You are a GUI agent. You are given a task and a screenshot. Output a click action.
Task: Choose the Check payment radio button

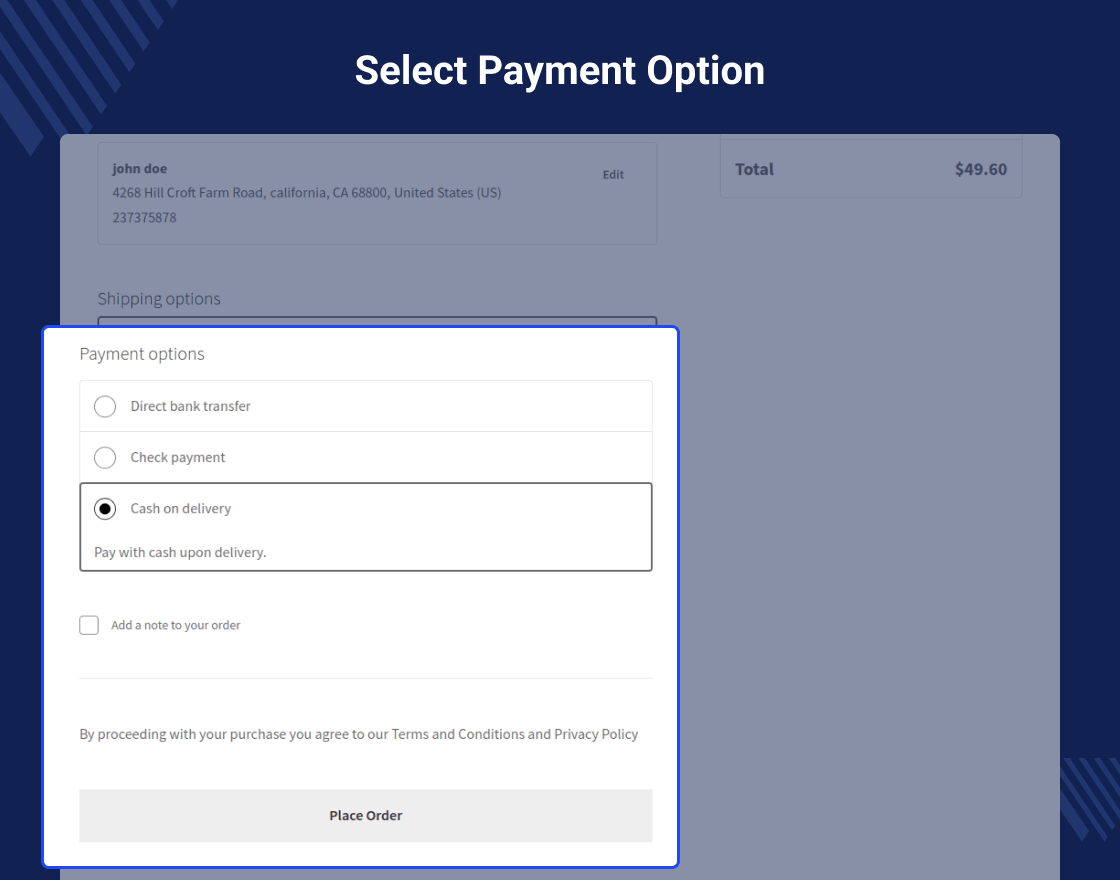(105, 458)
